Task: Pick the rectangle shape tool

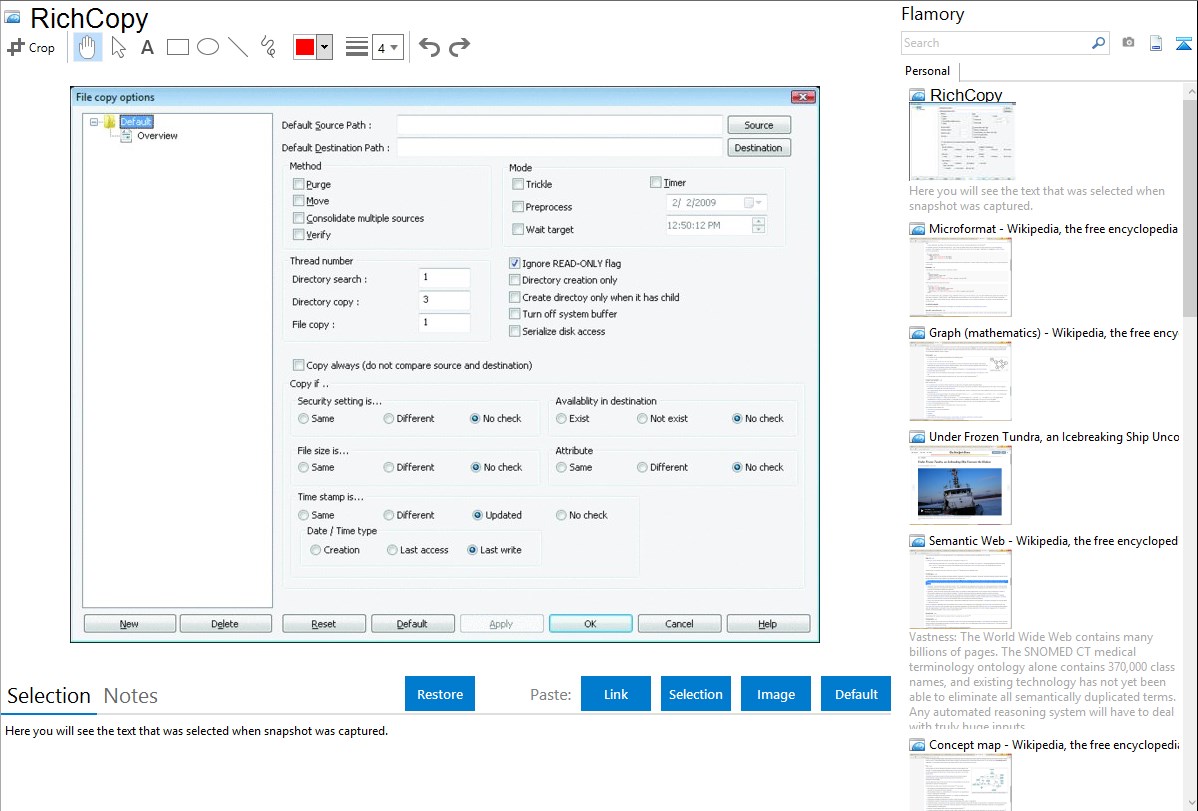Action: coord(178,47)
